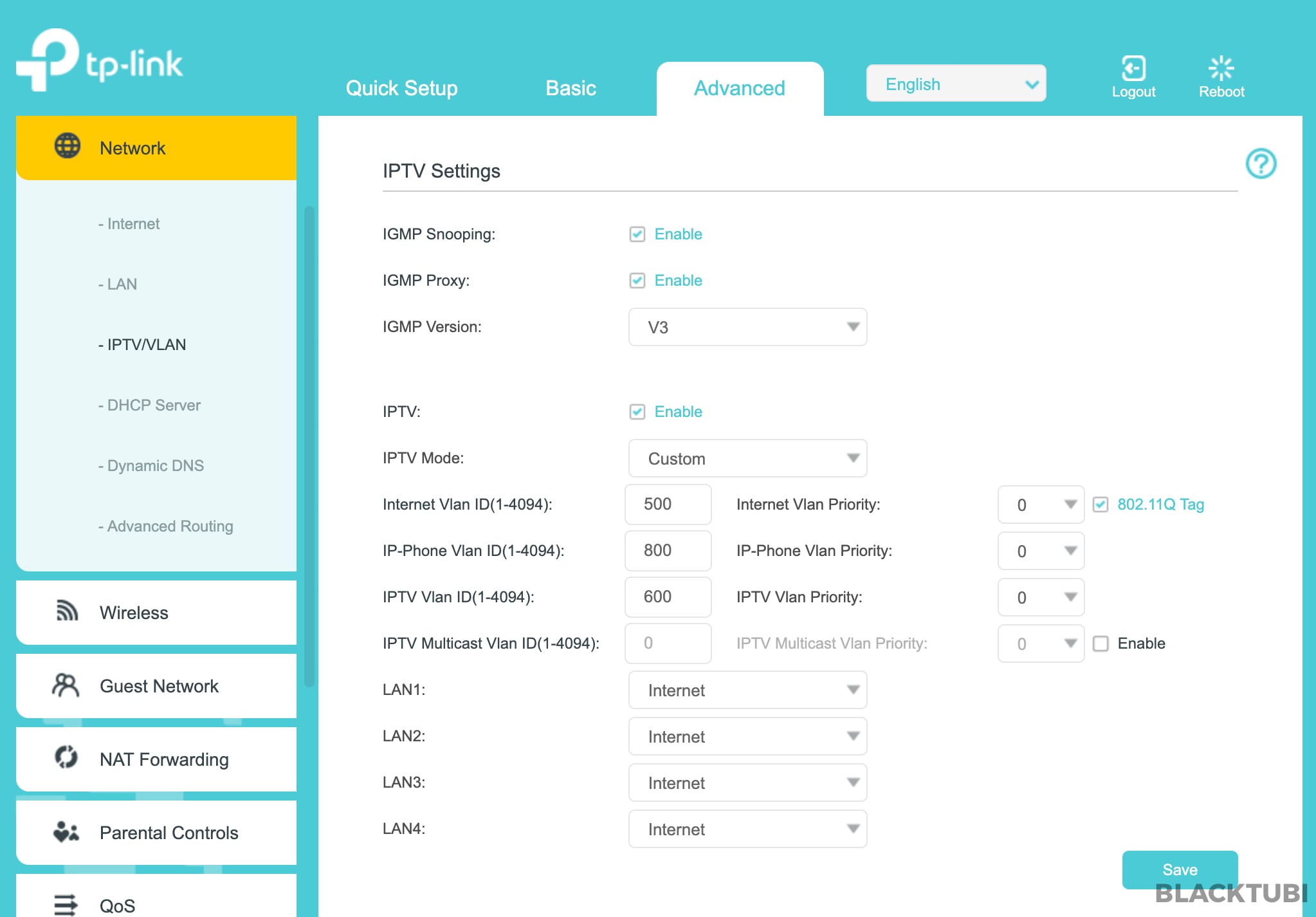Viewport: 1316px width, 917px height.
Task: Click the Internet Vlan ID input field
Action: tap(668, 505)
